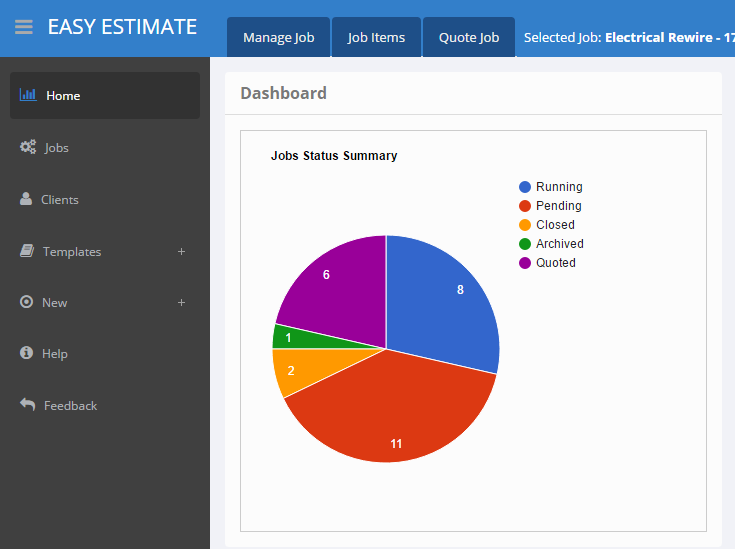Expand the New submenu plus sign
The width and height of the screenshot is (735, 549).
pyautogui.click(x=181, y=302)
